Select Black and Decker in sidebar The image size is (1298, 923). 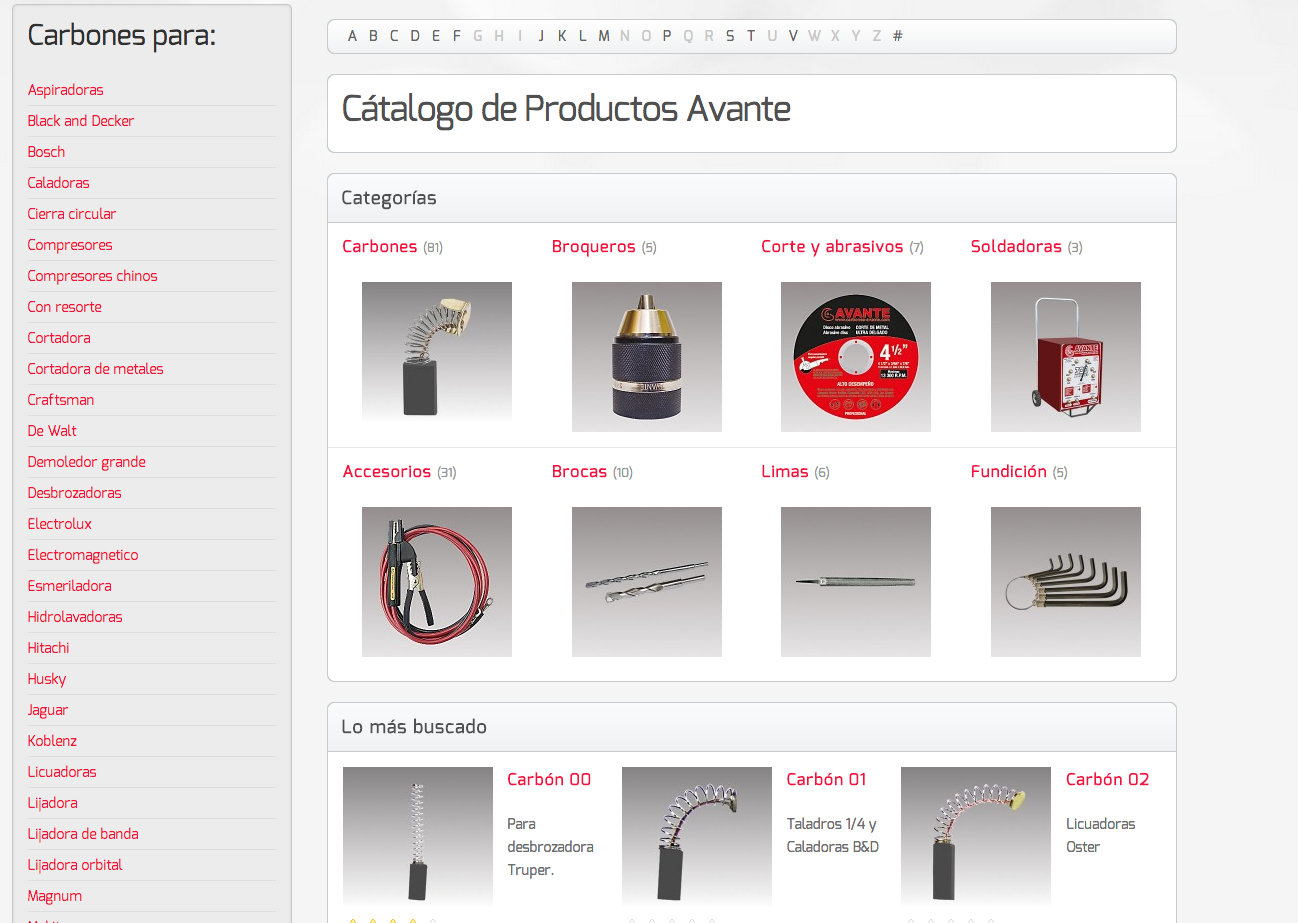[x=81, y=121]
